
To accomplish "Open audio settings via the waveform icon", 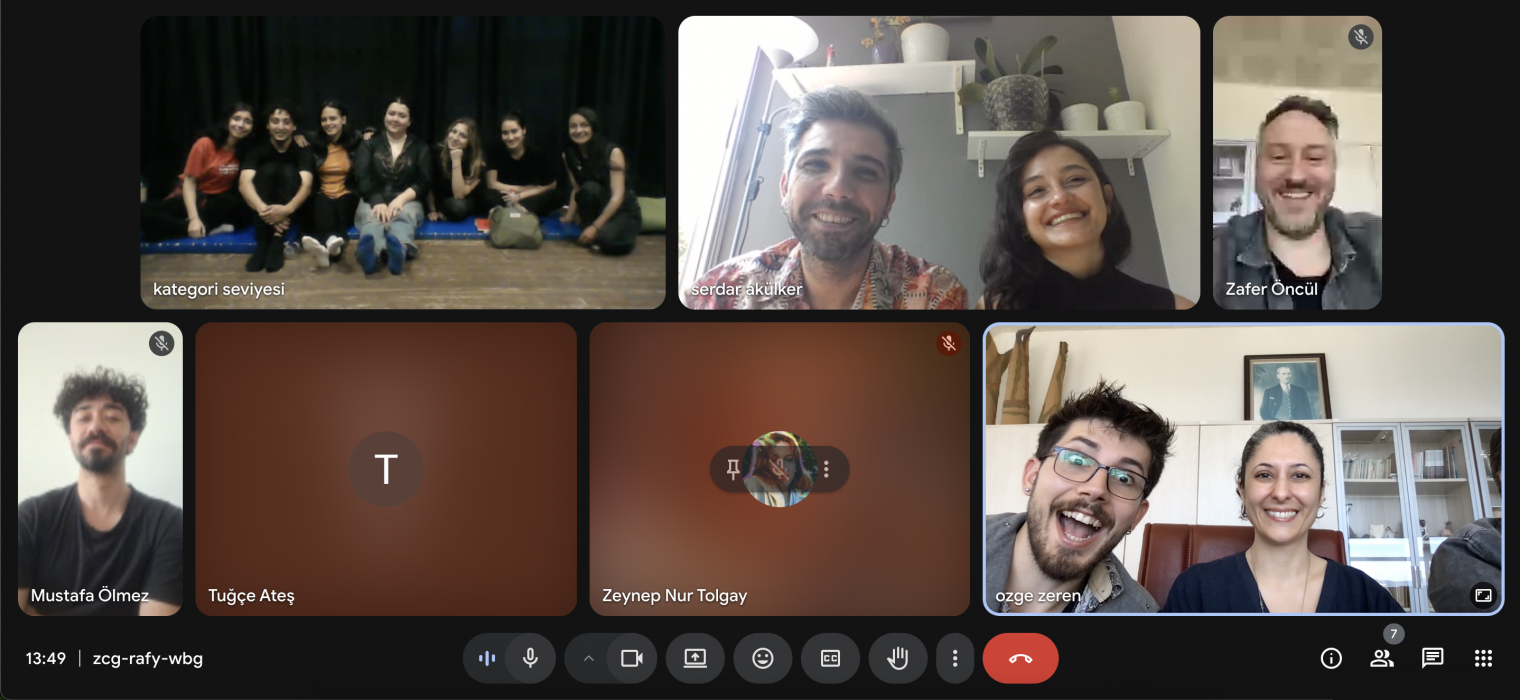I will point(487,658).
